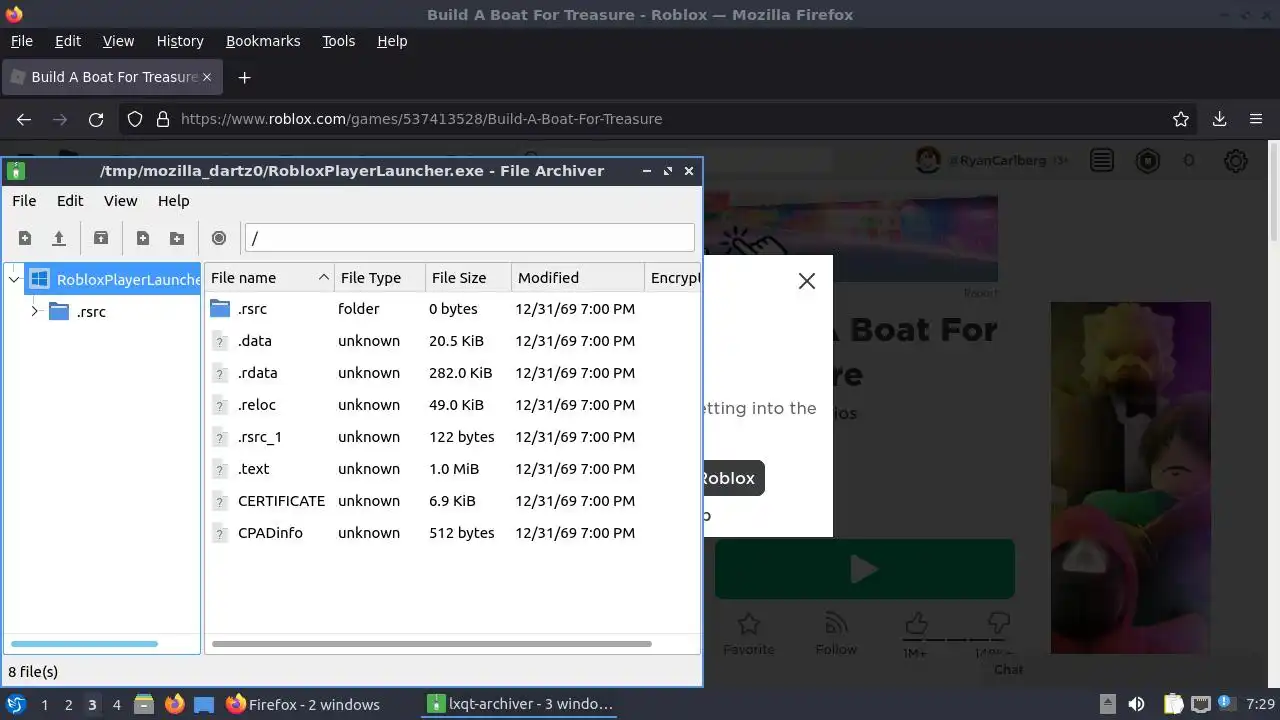Go back in Firefox
This screenshot has width=1280, height=720.
pos(24,119)
